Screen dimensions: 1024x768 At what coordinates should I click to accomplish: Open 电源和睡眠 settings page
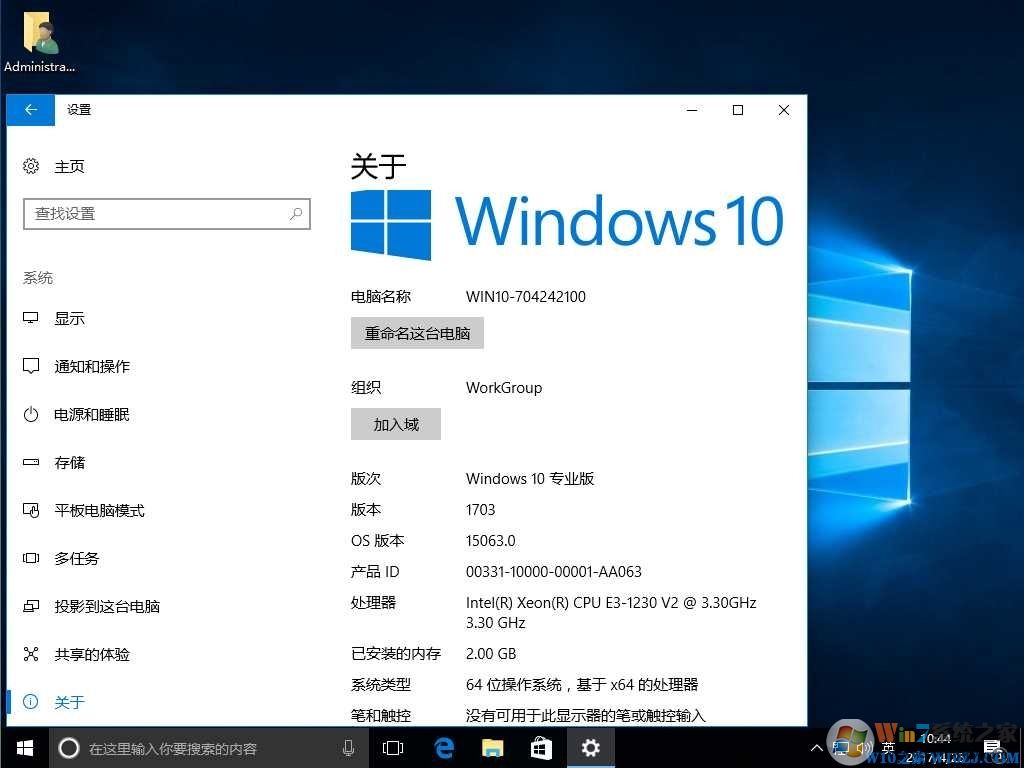pos(92,415)
